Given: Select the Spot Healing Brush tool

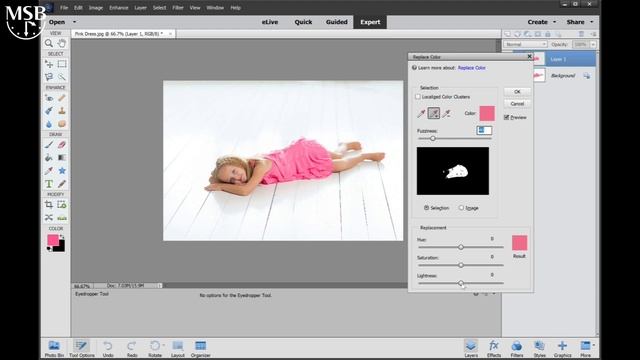Looking at the screenshot, I should coord(62,98).
